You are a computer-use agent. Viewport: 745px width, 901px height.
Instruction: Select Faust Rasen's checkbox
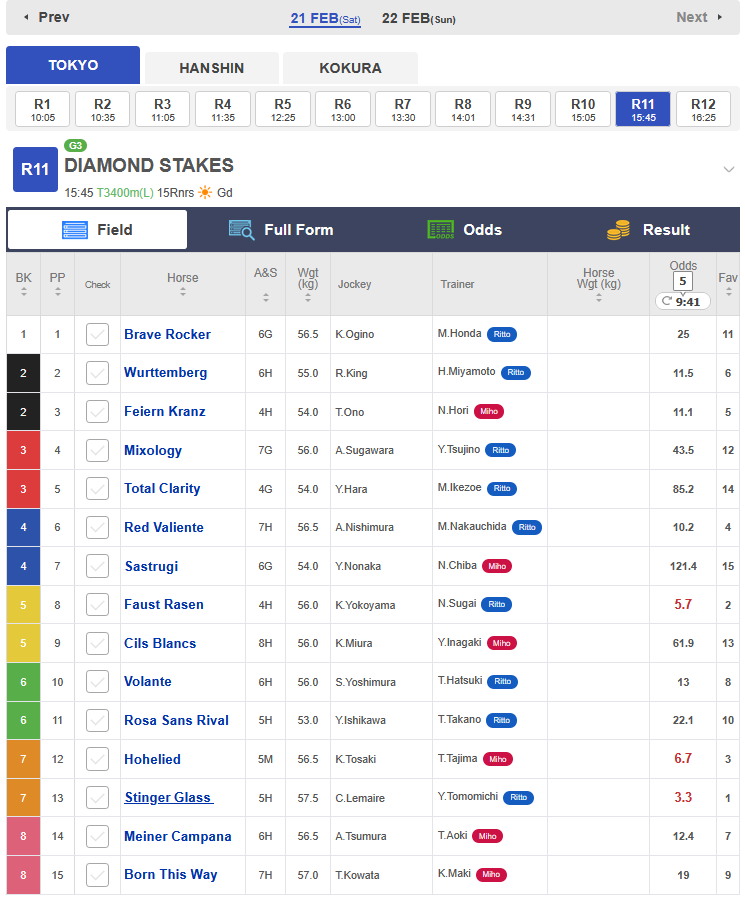click(x=98, y=604)
